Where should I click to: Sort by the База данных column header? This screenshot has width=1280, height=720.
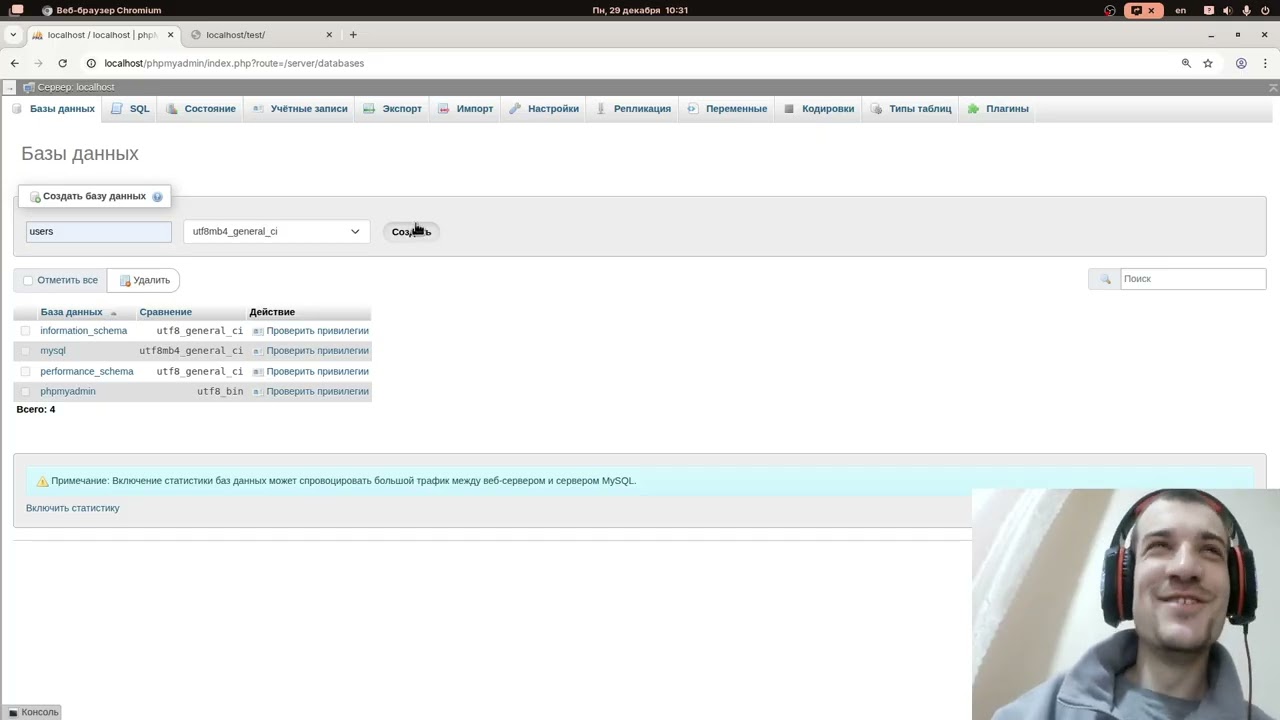pos(71,312)
